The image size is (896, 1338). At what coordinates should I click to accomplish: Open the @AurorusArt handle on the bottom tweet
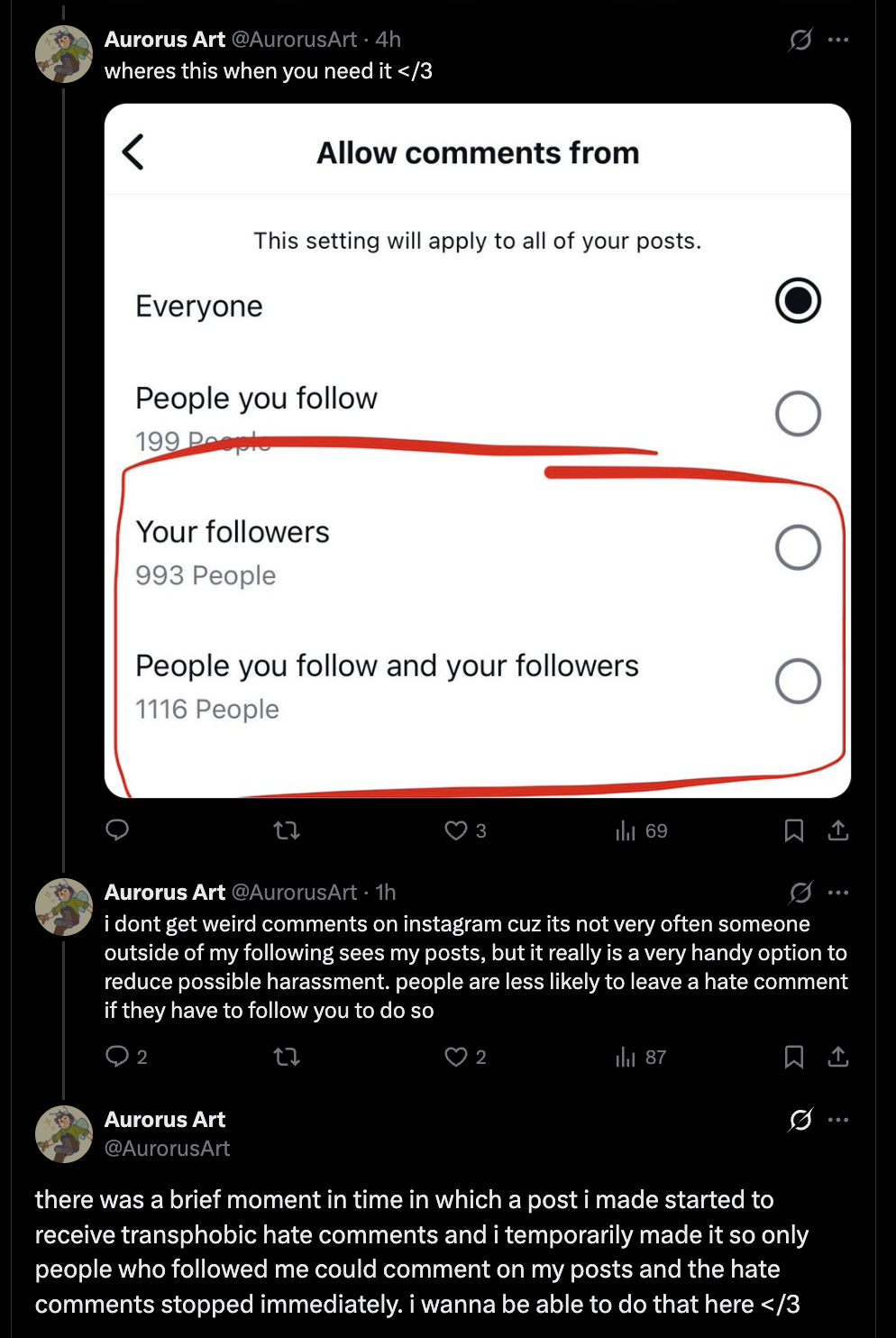[x=168, y=1148]
